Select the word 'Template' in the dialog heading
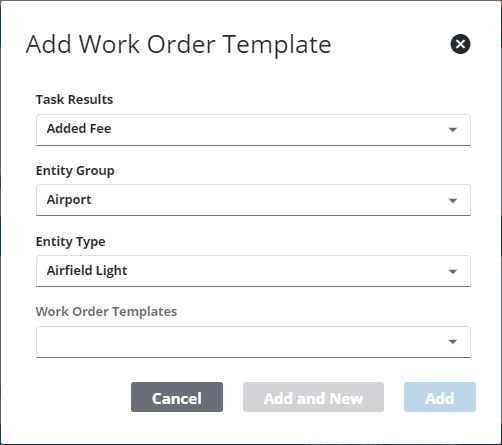The height and width of the screenshot is (445, 502). [x=277, y=44]
